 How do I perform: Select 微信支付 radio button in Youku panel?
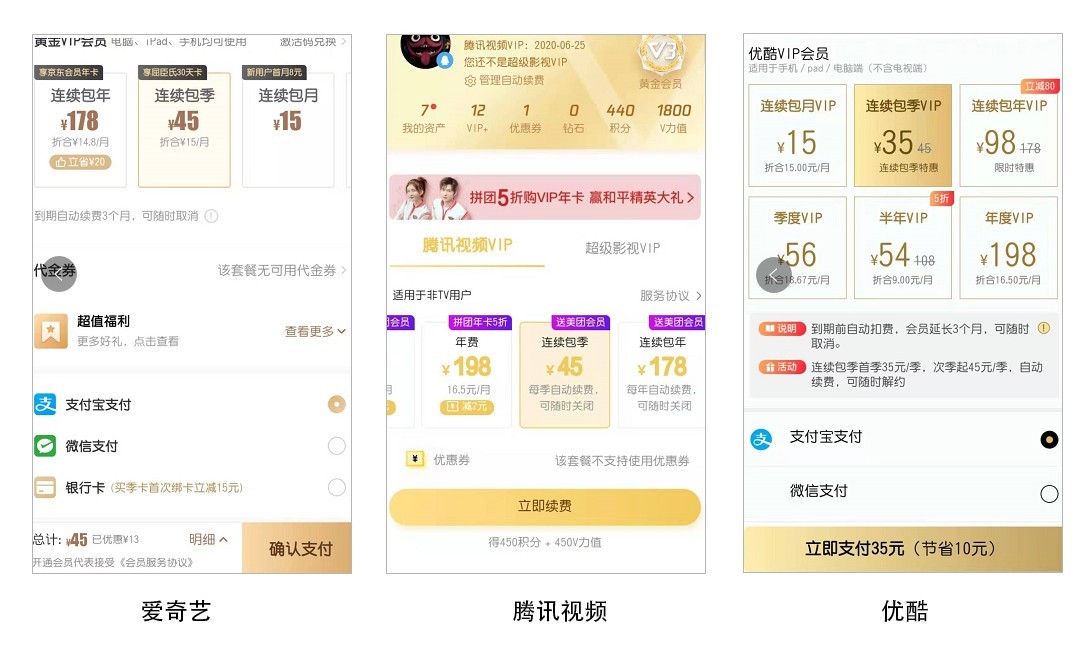pyautogui.click(x=1049, y=494)
